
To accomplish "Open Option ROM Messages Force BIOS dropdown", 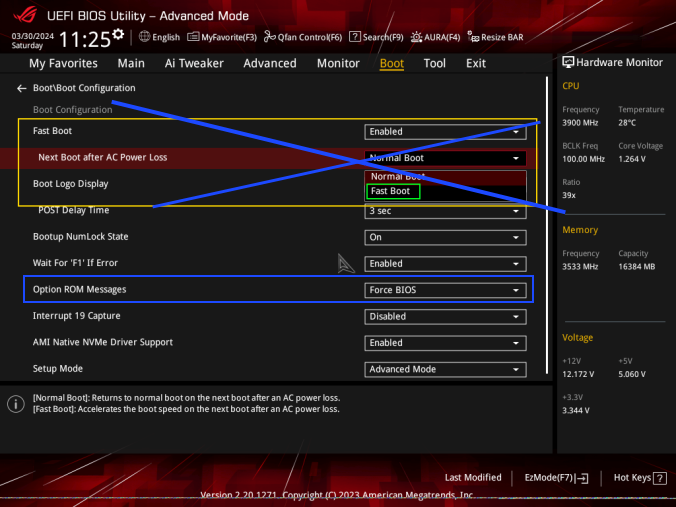I will (x=445, y=290).
